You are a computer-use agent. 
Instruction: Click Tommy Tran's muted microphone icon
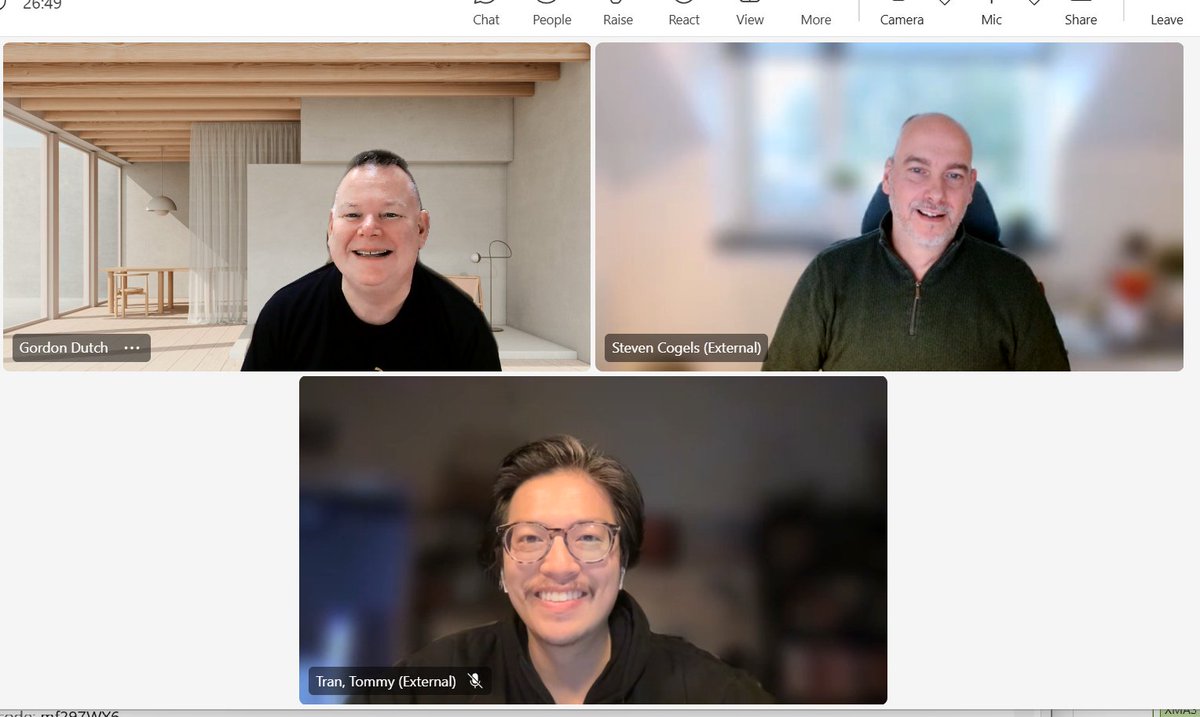pos(476,681)
